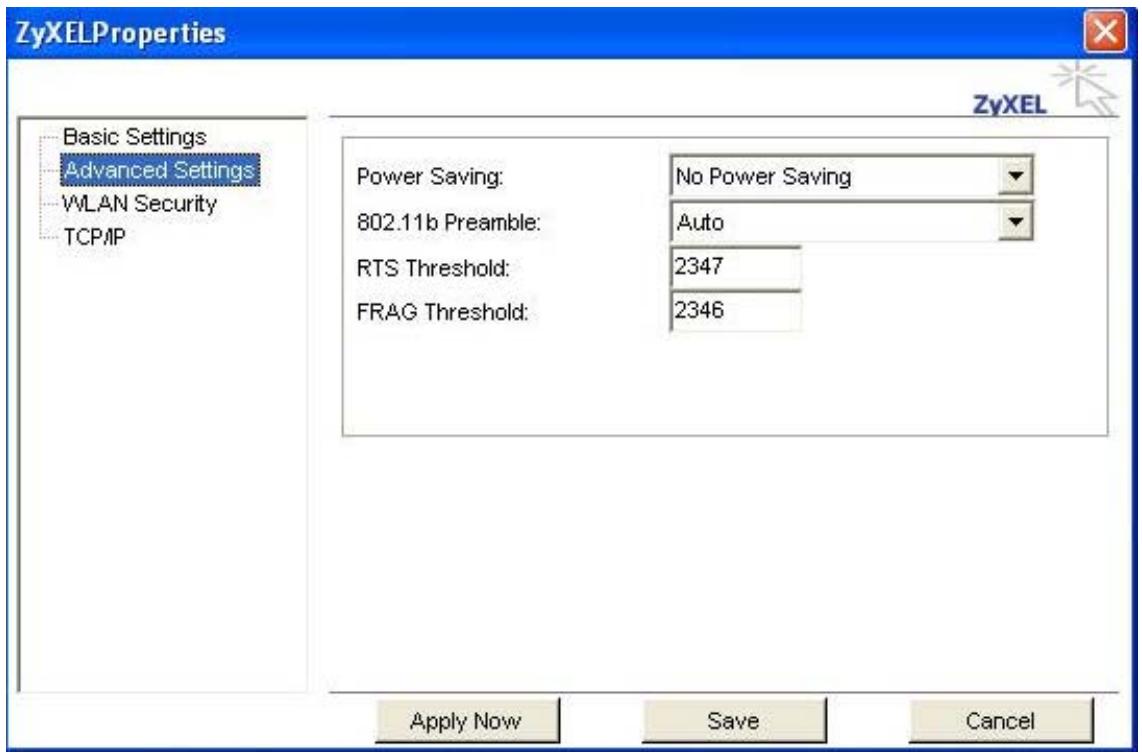Select Advanced Settings tree item
This screenshot has width=1142, height=753.
[x=160, y=170]
